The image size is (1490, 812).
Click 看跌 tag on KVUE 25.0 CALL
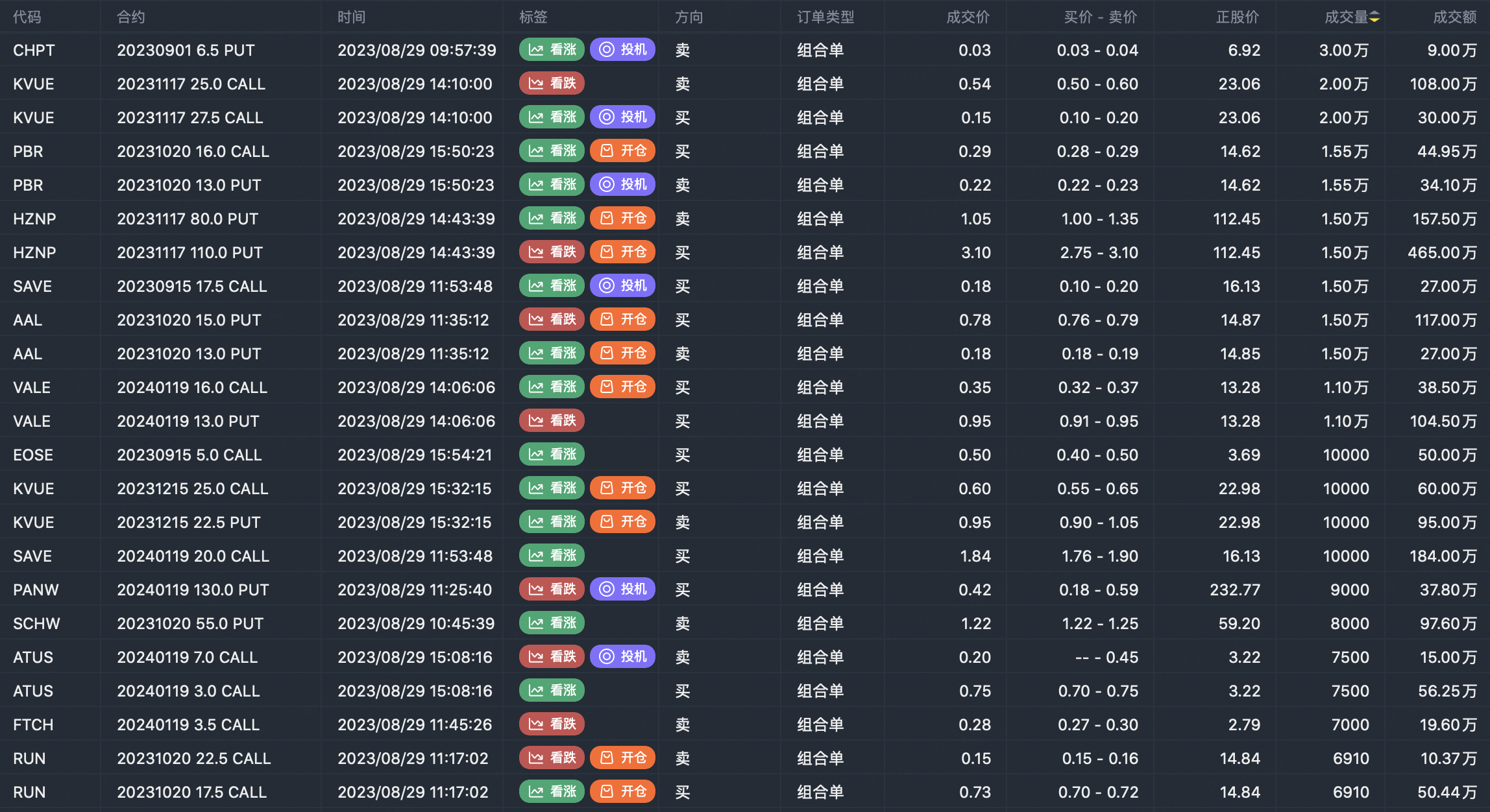552,84
